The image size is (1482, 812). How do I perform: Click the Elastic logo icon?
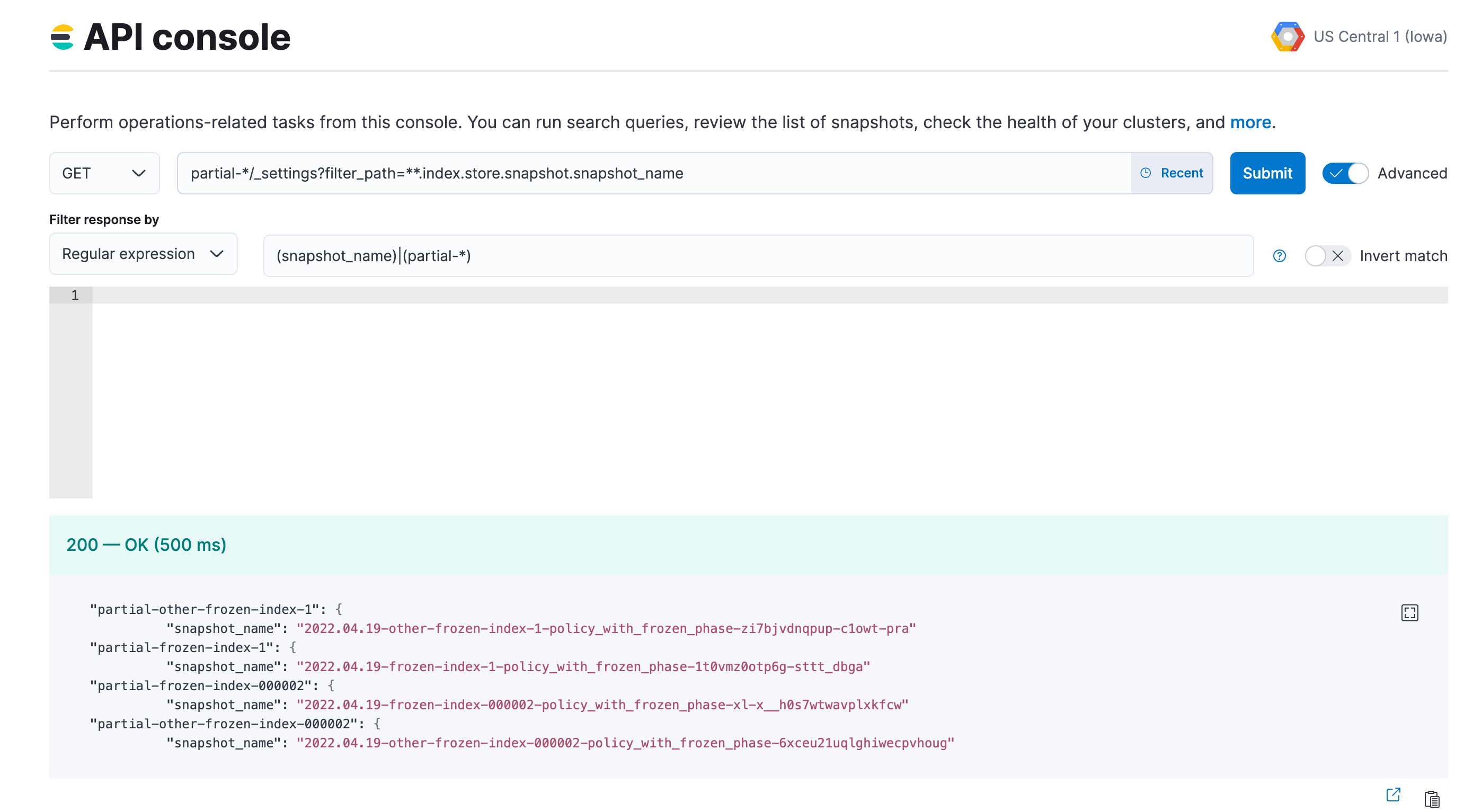(x=63, y=37)
